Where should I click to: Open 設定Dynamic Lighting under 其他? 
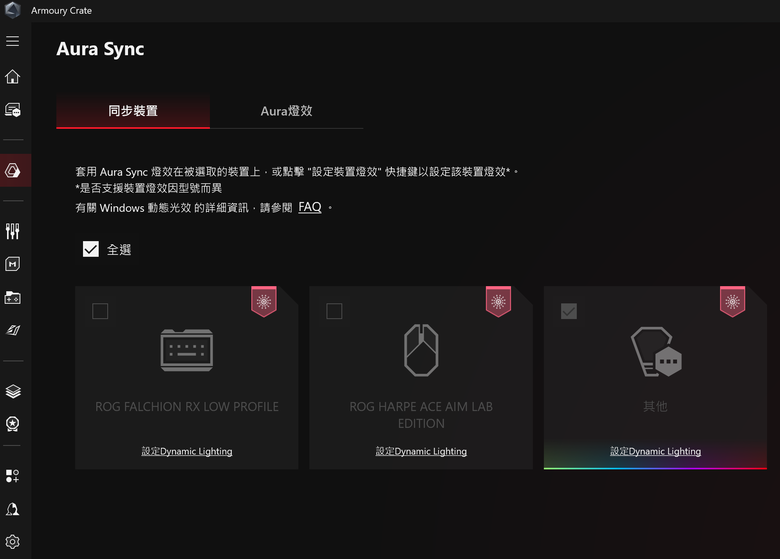coord(655,451)
